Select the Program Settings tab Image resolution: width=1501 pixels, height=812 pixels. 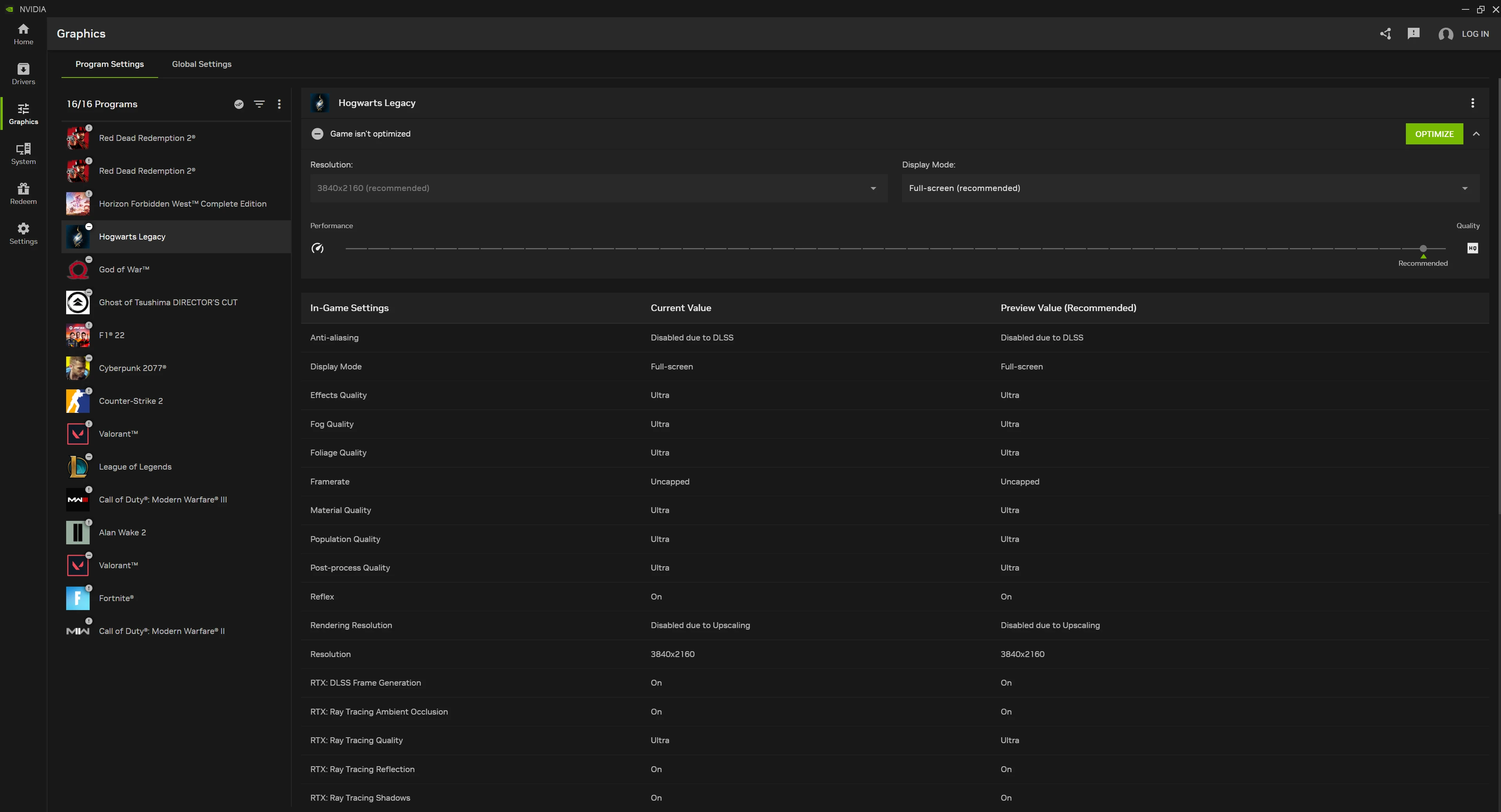point(110,64)
